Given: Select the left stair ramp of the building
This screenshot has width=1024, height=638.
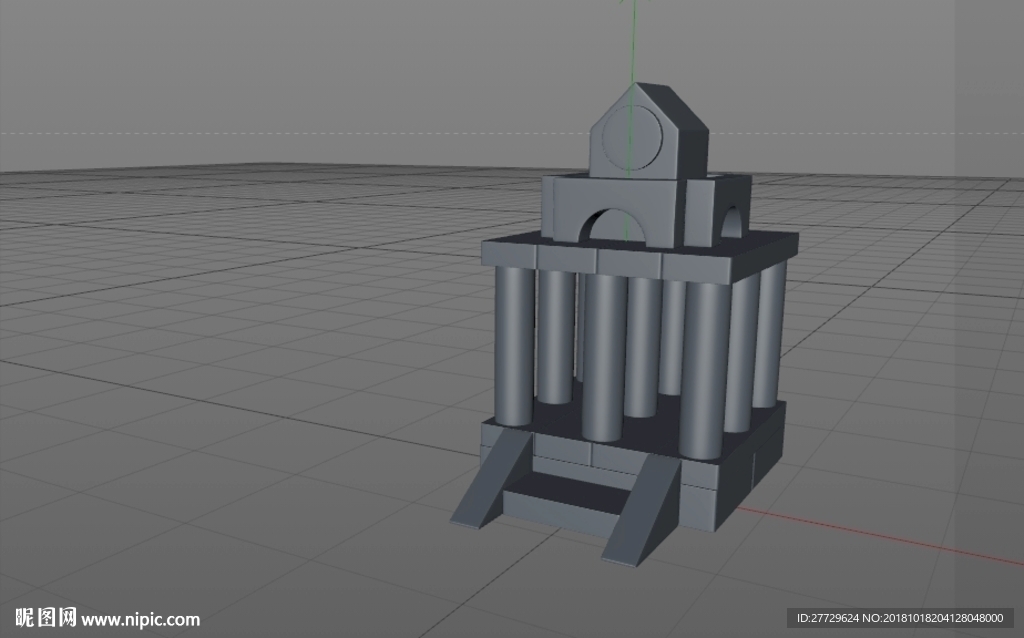Looking at the screenshot, I should 491,479.
